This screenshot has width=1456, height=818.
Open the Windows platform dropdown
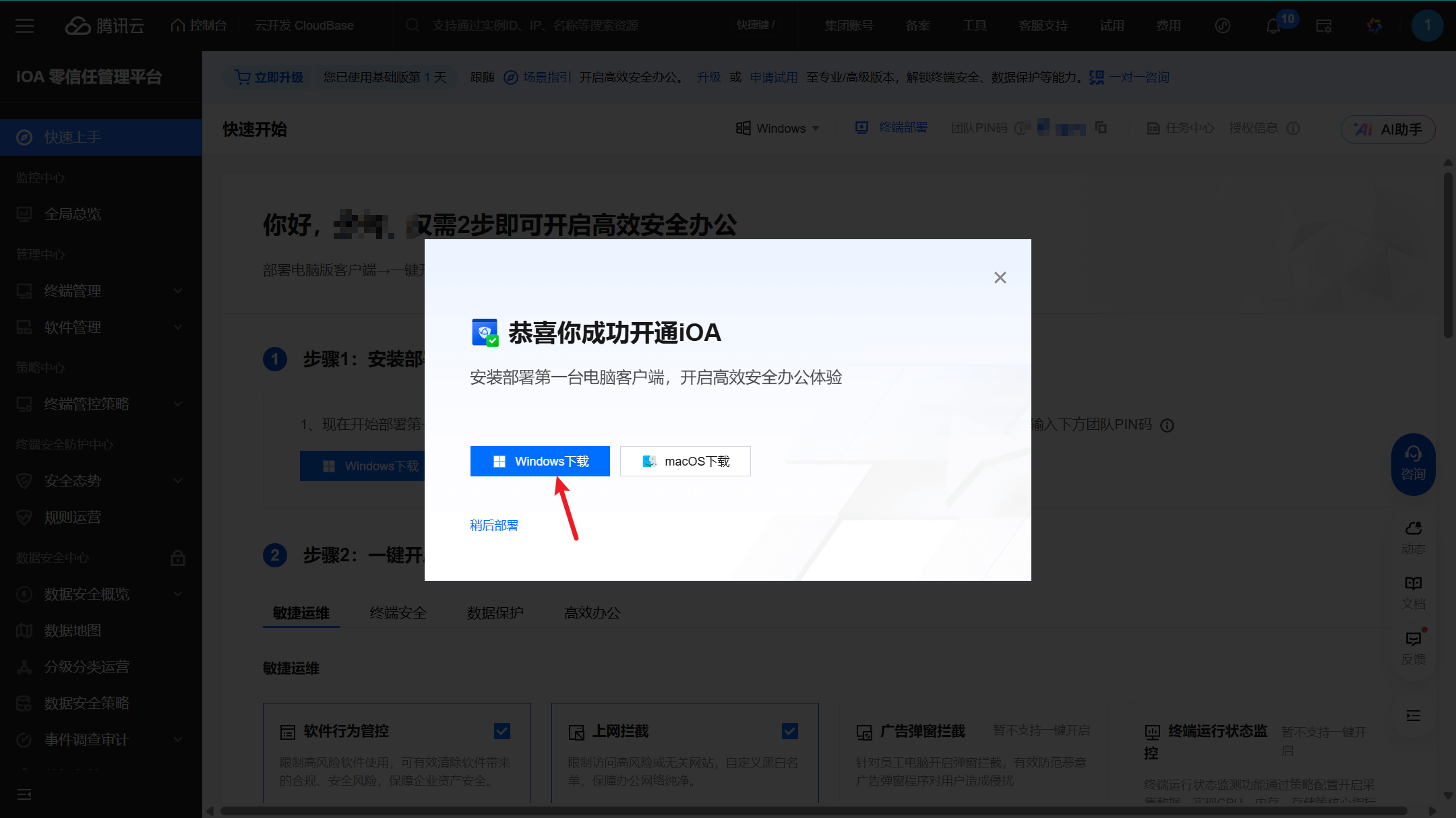(x=778, y=128)
